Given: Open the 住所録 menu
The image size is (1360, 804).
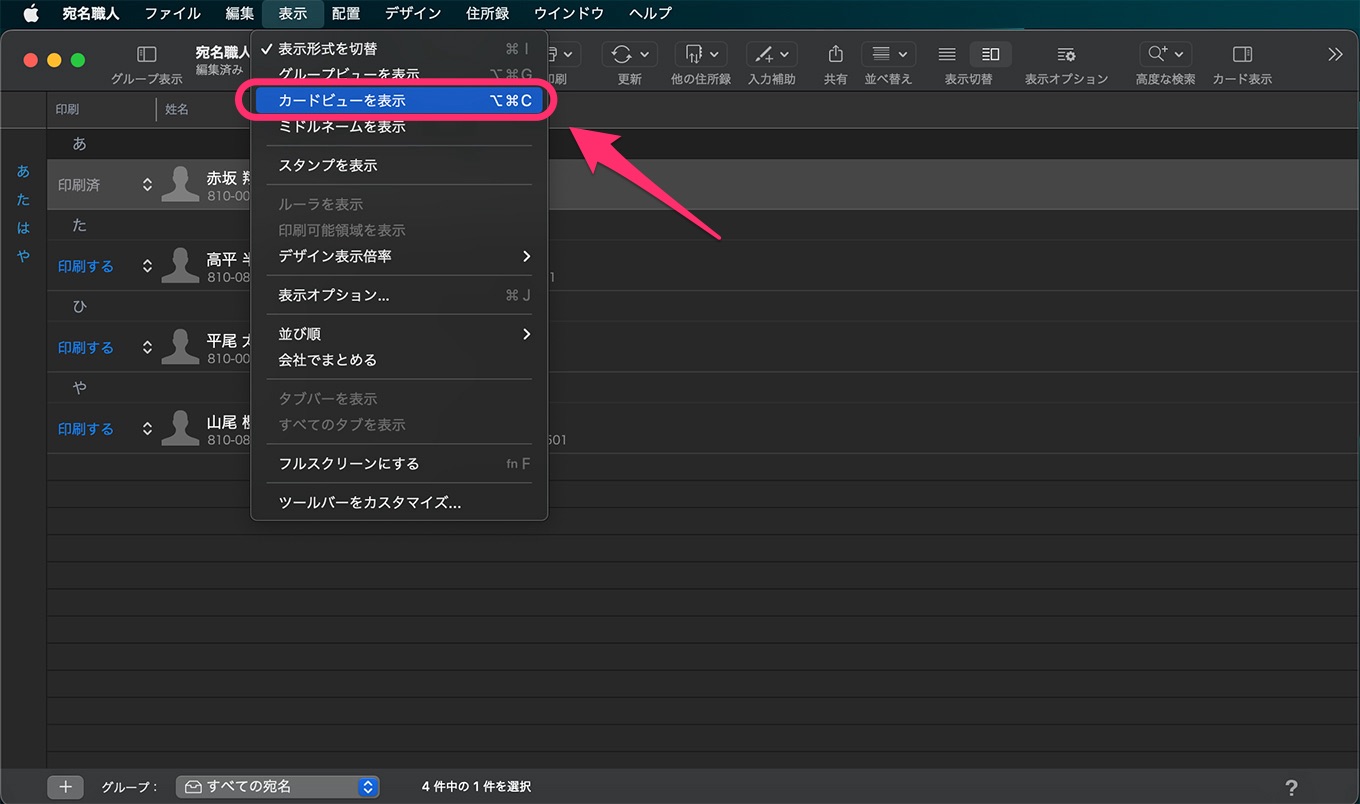Looking at the screenshot, I should tap(488, 13).
